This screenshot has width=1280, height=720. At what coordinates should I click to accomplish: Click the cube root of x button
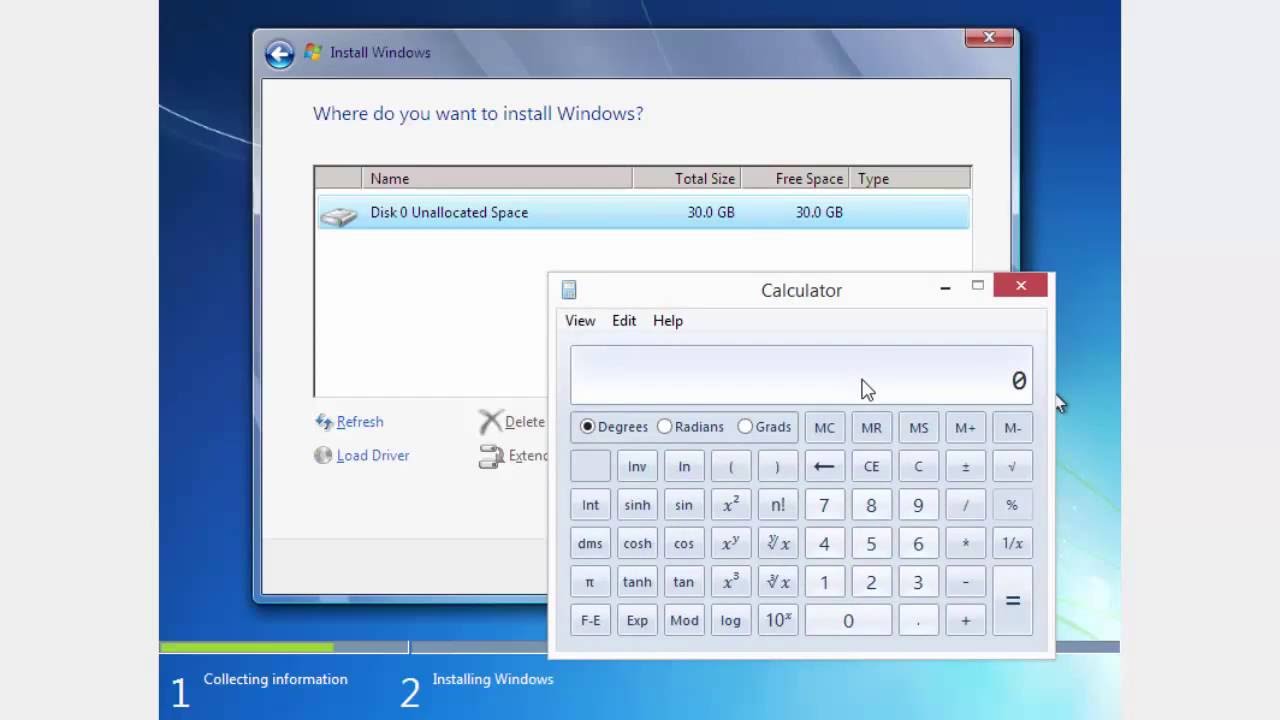[777, 582]
